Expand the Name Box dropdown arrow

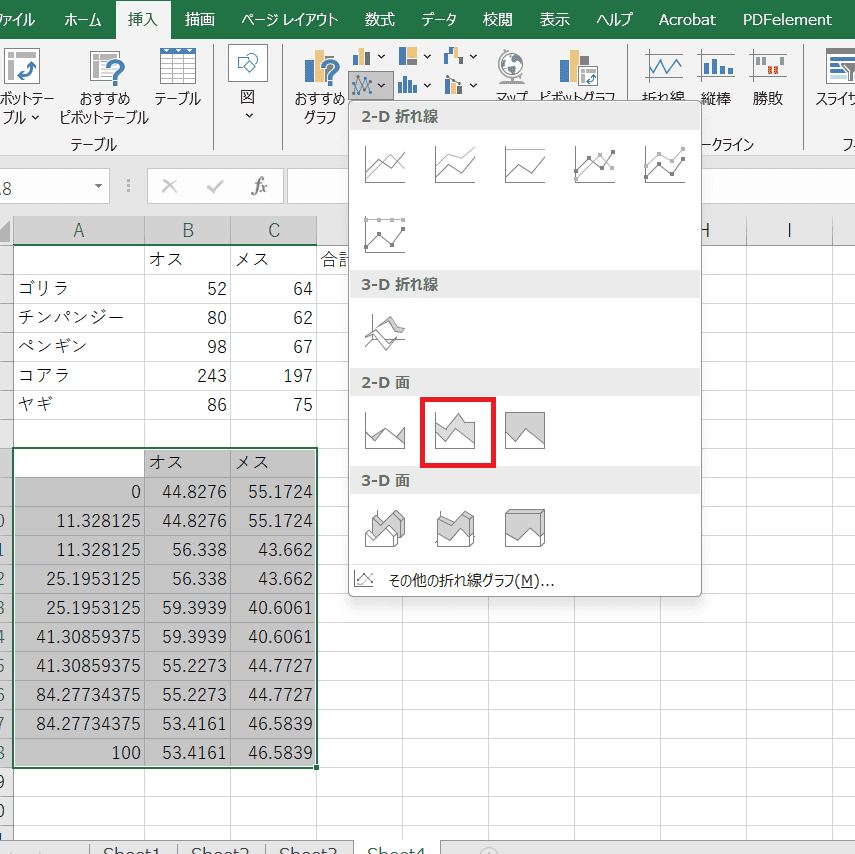coord(98,187)
